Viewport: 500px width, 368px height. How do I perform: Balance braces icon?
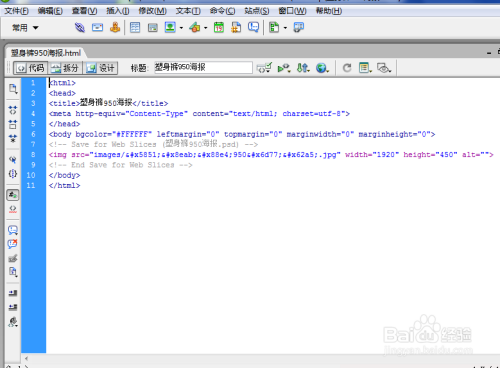click(13, 174)
